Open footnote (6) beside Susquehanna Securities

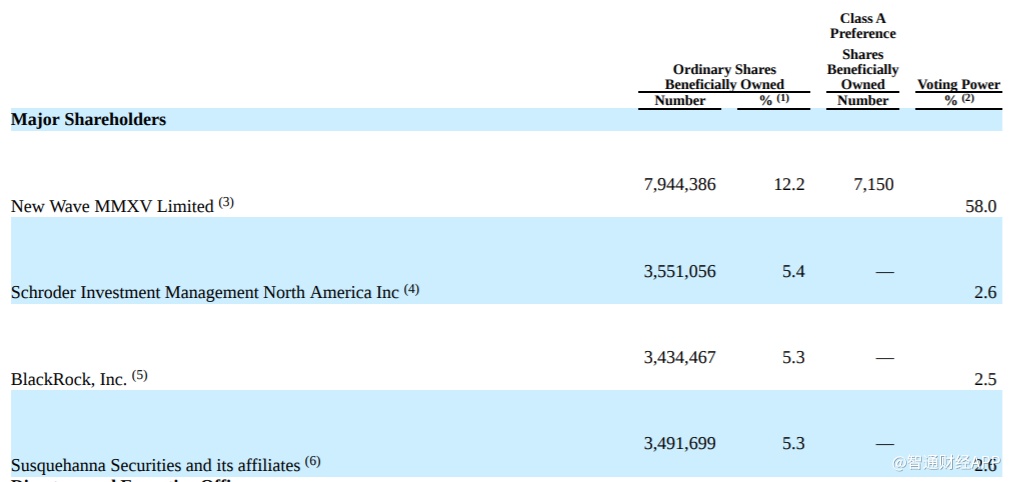(x=313, y=462)
